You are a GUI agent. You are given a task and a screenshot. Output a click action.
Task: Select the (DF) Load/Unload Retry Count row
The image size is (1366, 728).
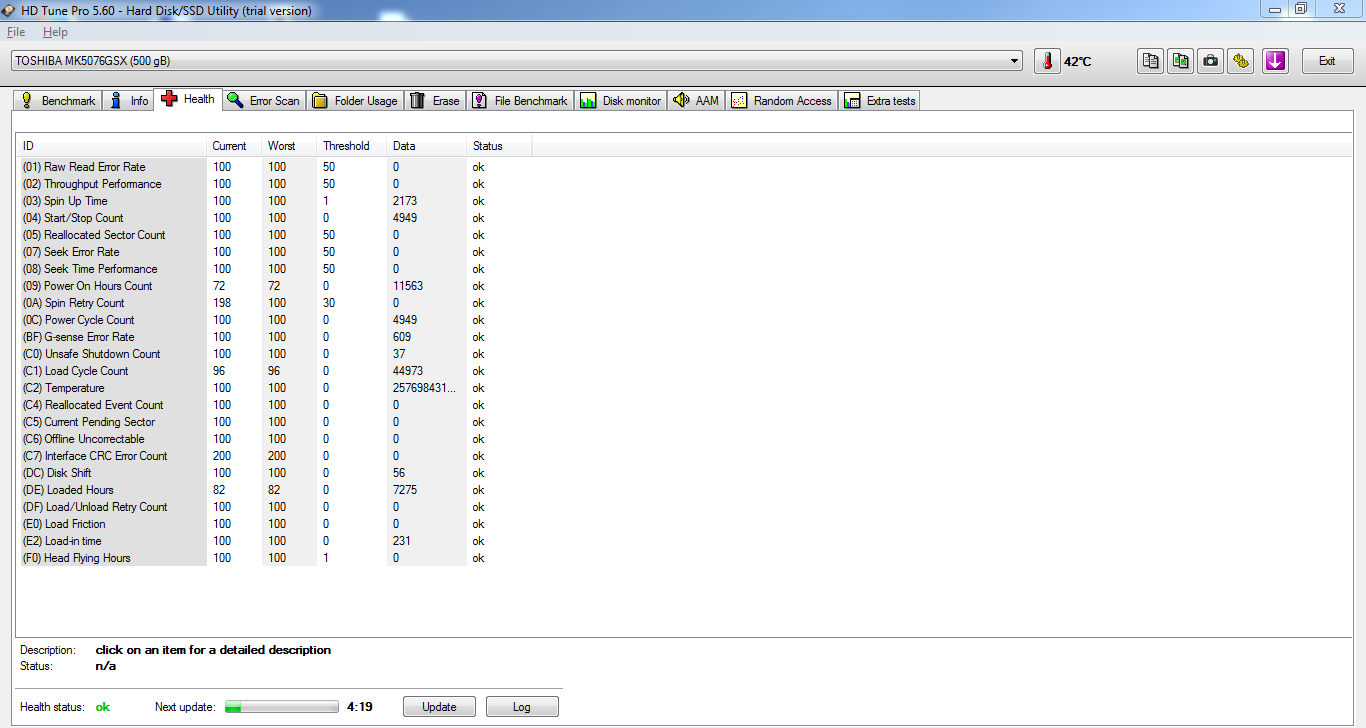pos(274,507)
